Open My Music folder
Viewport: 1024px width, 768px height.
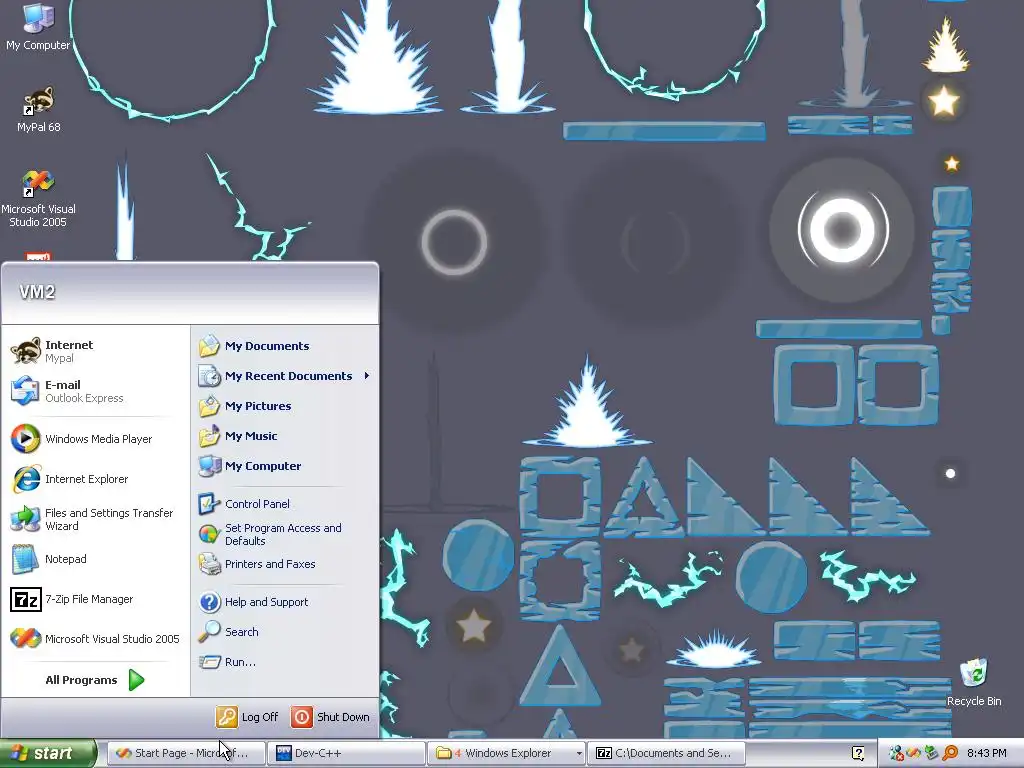point(285,436)
